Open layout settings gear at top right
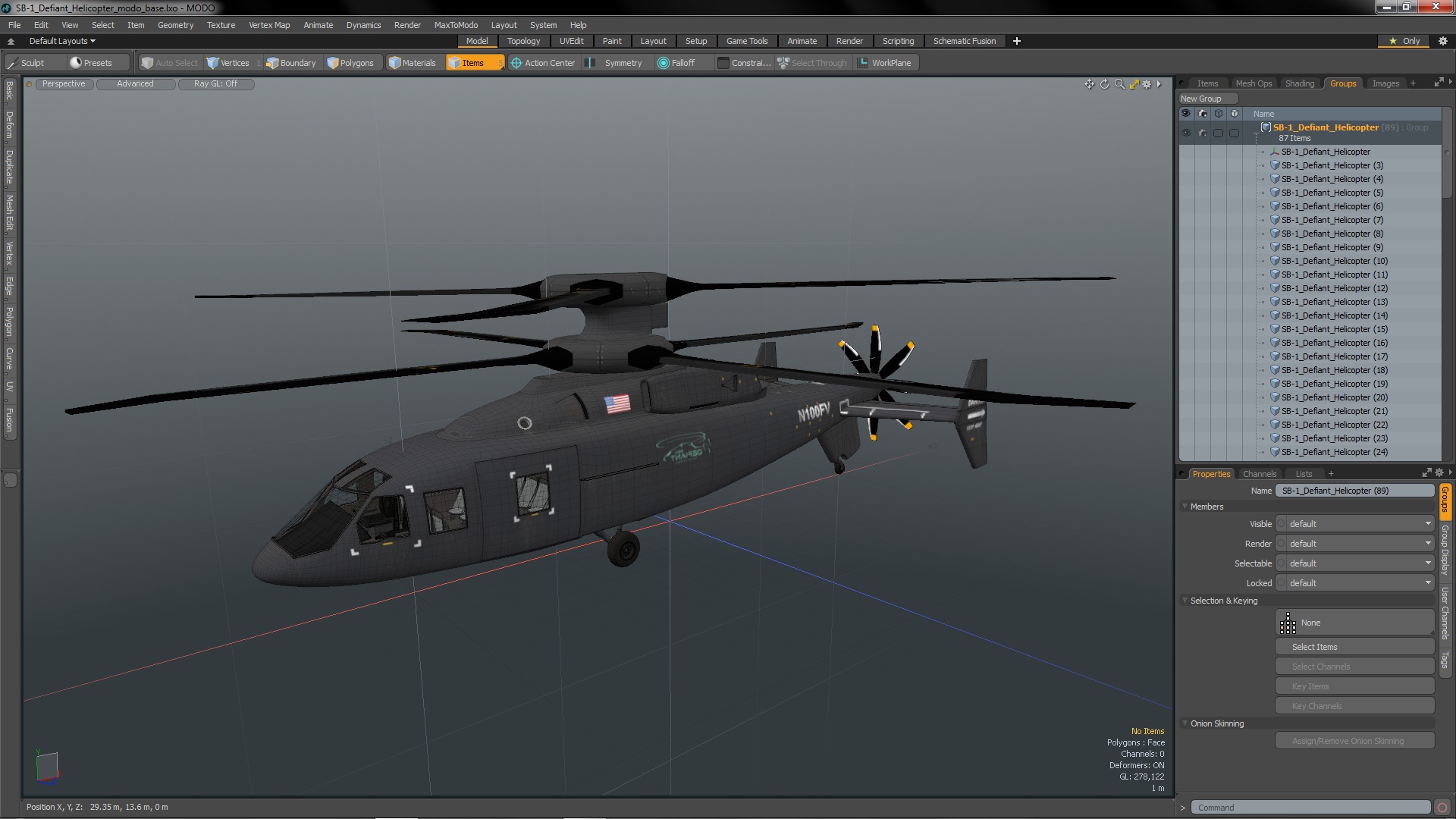 [1442, 41]
